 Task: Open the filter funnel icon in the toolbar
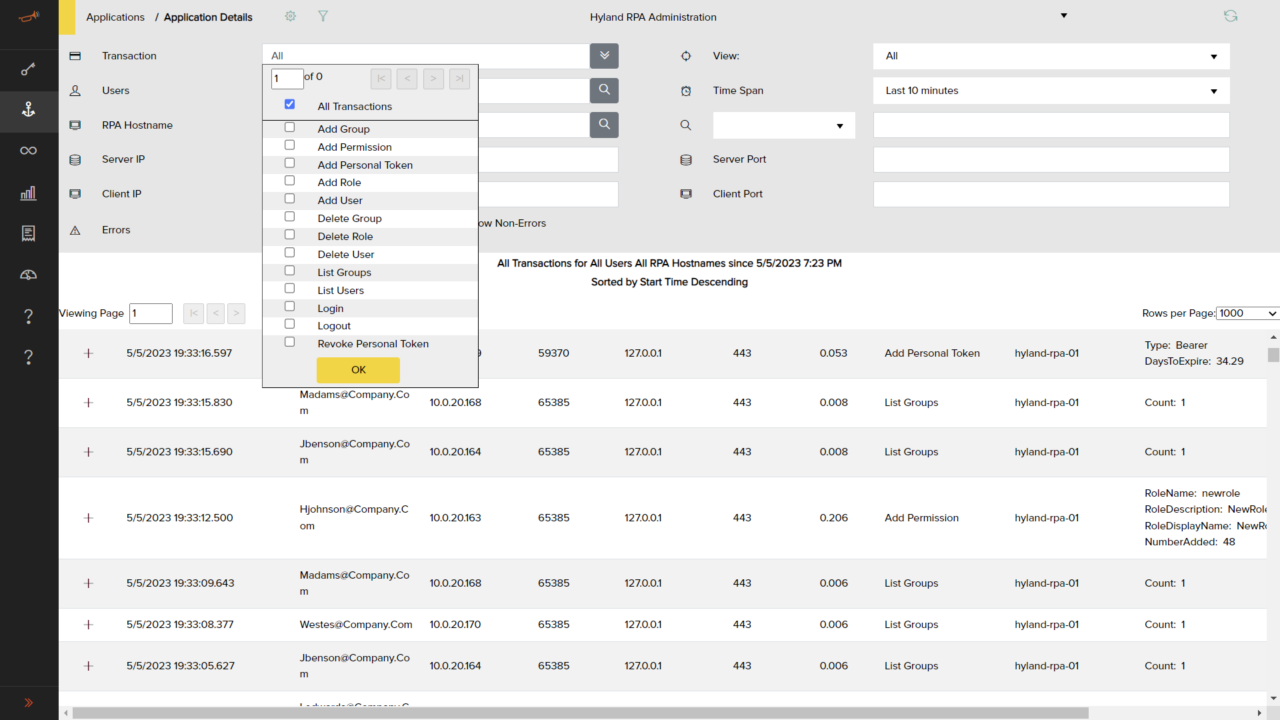coord(322,16)
